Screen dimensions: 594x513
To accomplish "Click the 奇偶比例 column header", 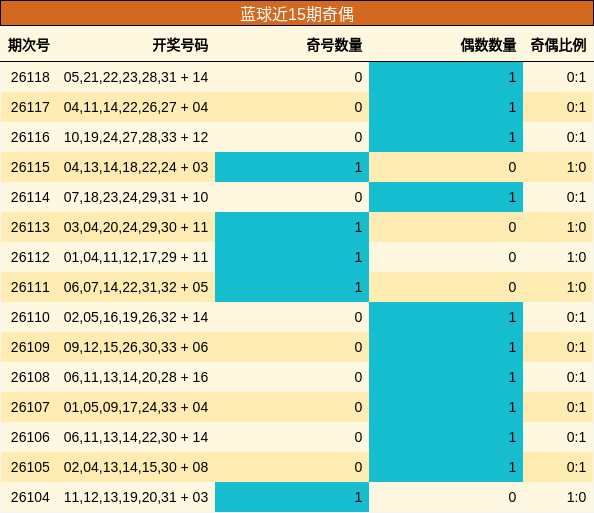I will [x=558, y=45].
